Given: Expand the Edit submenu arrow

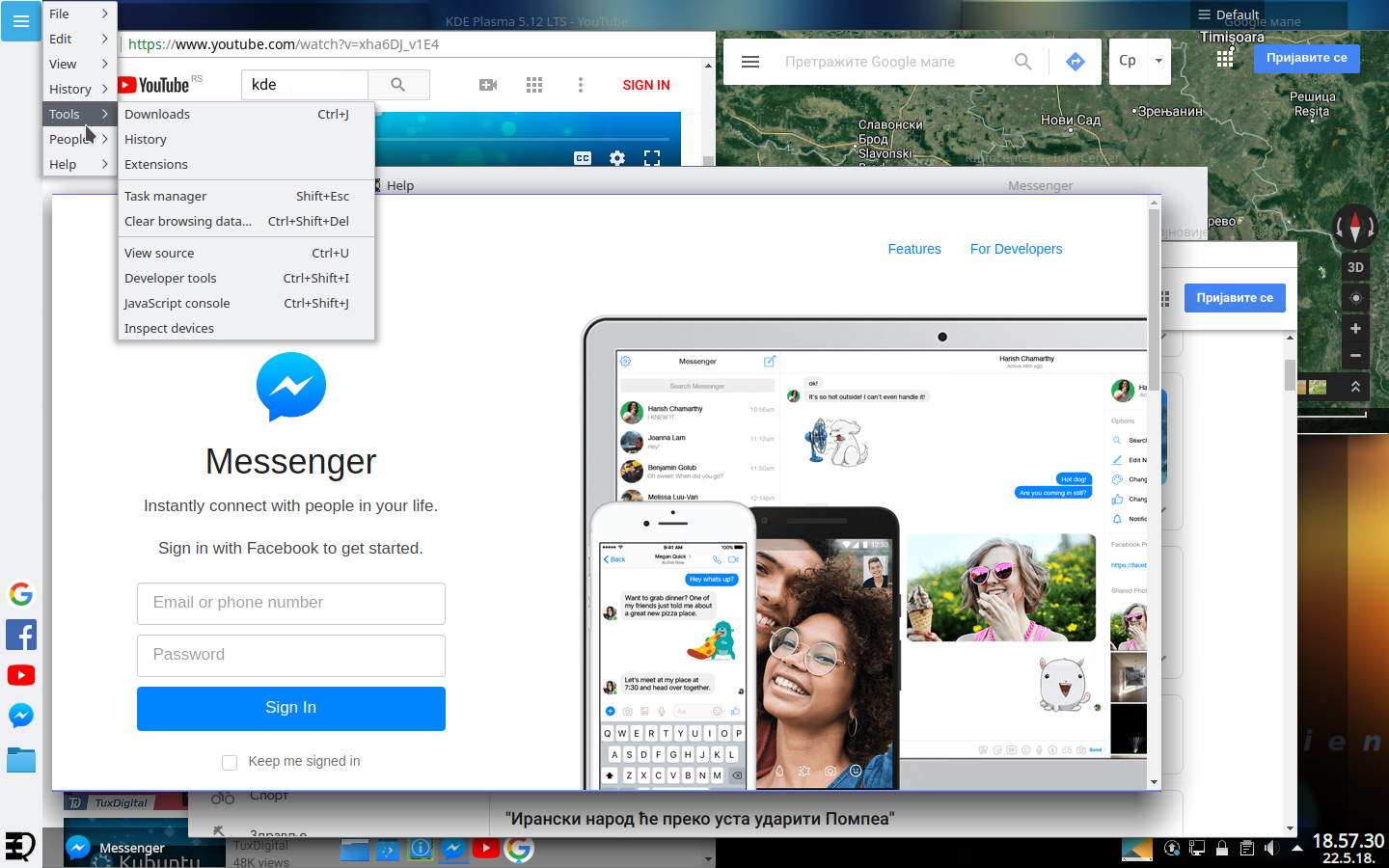Looking at the screenshot, I should 105,39.
